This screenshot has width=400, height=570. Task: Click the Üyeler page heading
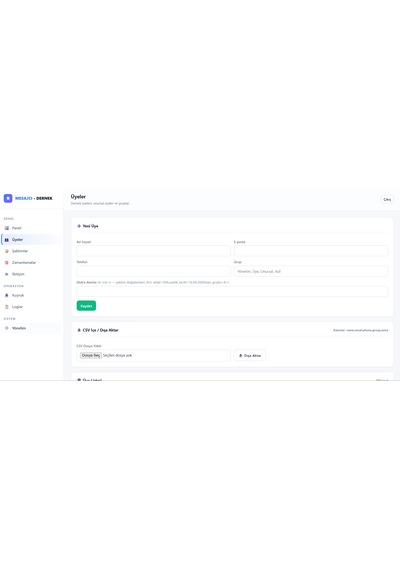tap(78, 197)
